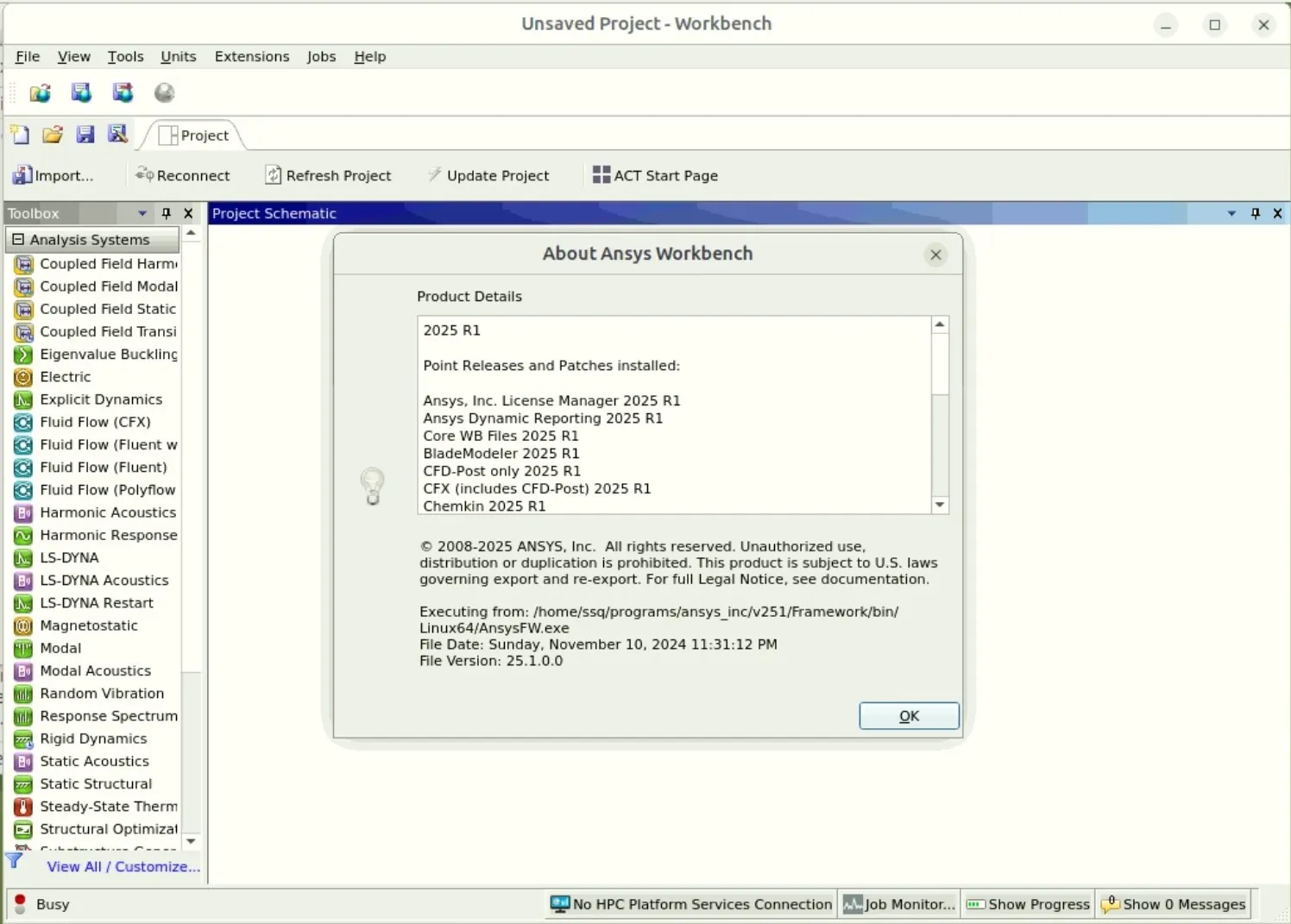Open the Jobs menu

[321, 56]
